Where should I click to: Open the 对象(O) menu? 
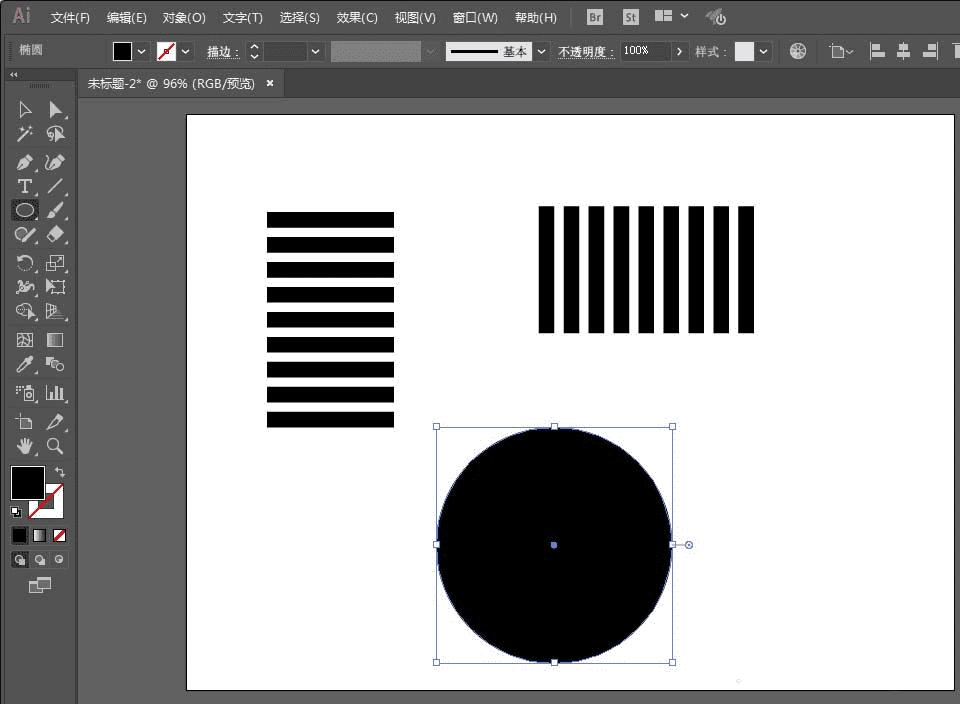tap(184, 18)
